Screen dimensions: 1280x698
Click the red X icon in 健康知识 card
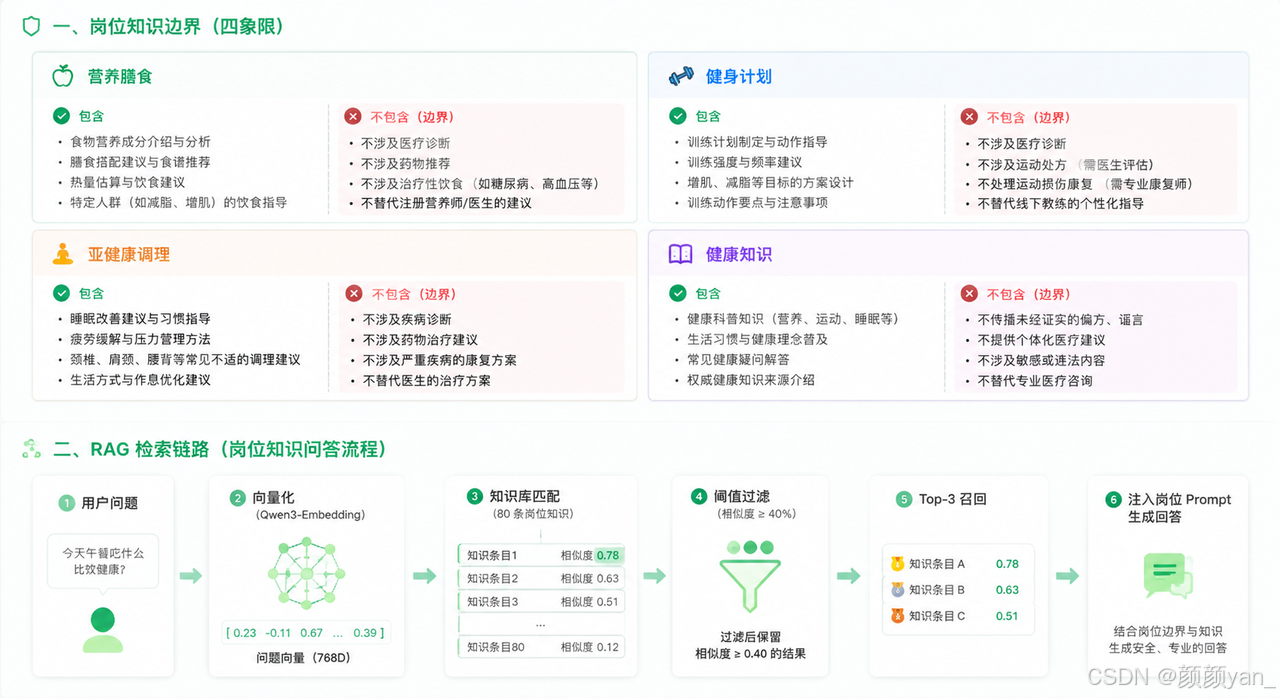(969, 294)
